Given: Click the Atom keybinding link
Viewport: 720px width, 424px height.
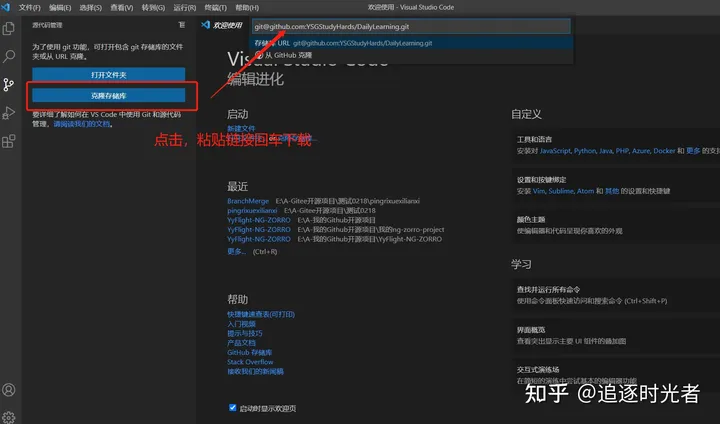Looking at the screenshot, I should pyautogui.click(x=585, y=191).
